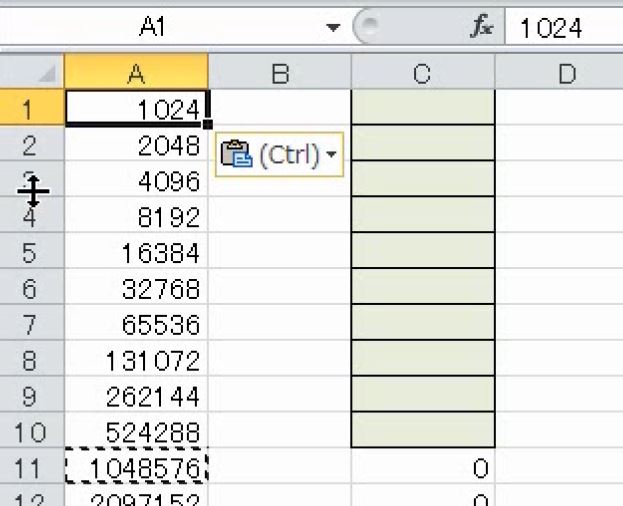Click cell containing 4096
This screenshot has height=506, width=623.
click(136, 179)
